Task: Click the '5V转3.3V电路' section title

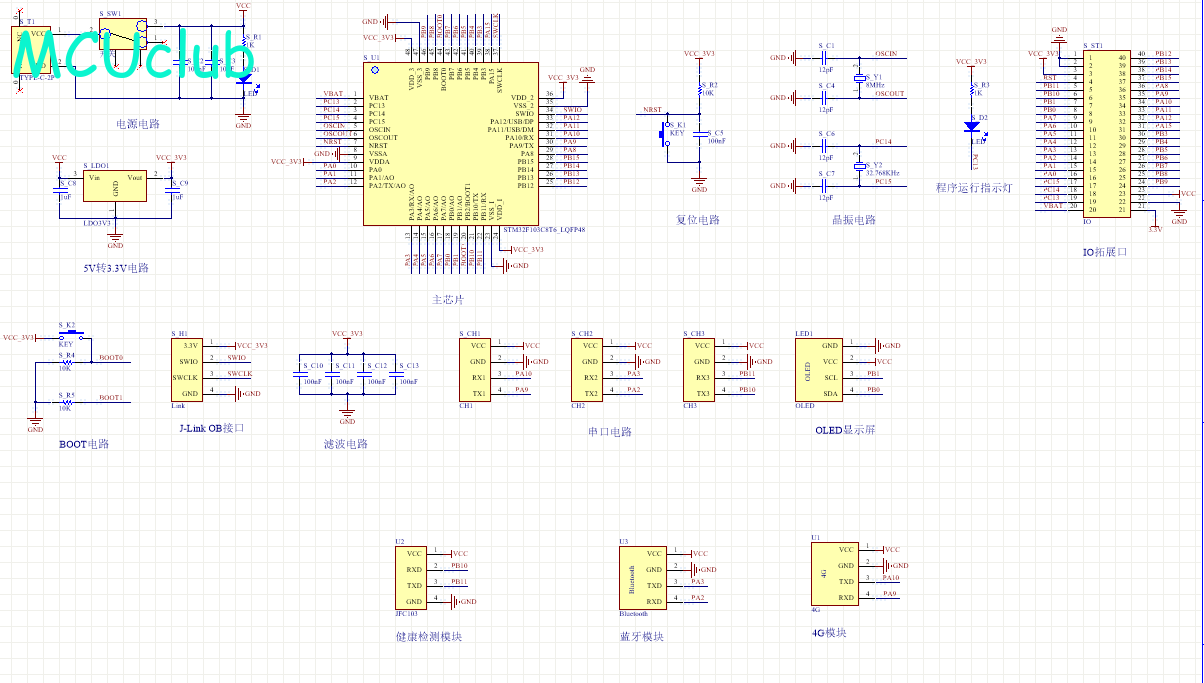Action: (x=115, y=268)
